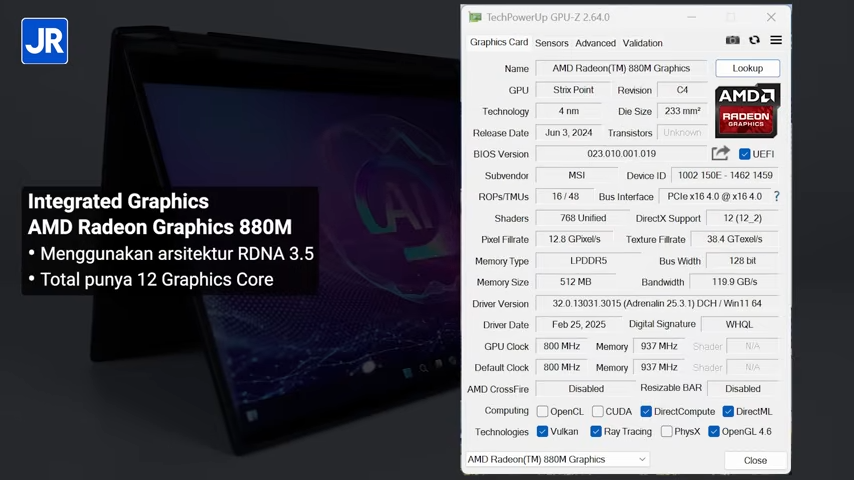Switch to the Sensors tab

click(x=551, y=43)
